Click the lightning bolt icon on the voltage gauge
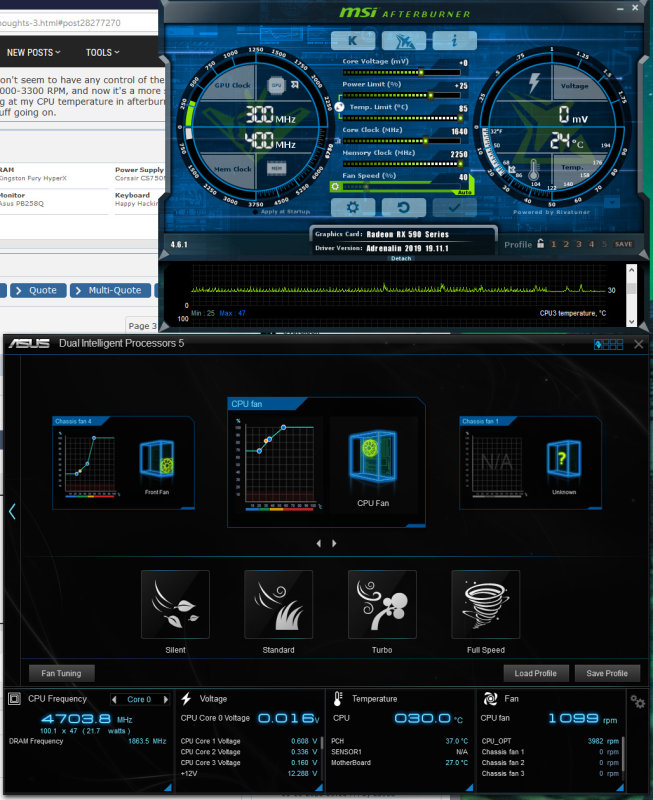Screen dimensions: 653x800 (534, 83)
